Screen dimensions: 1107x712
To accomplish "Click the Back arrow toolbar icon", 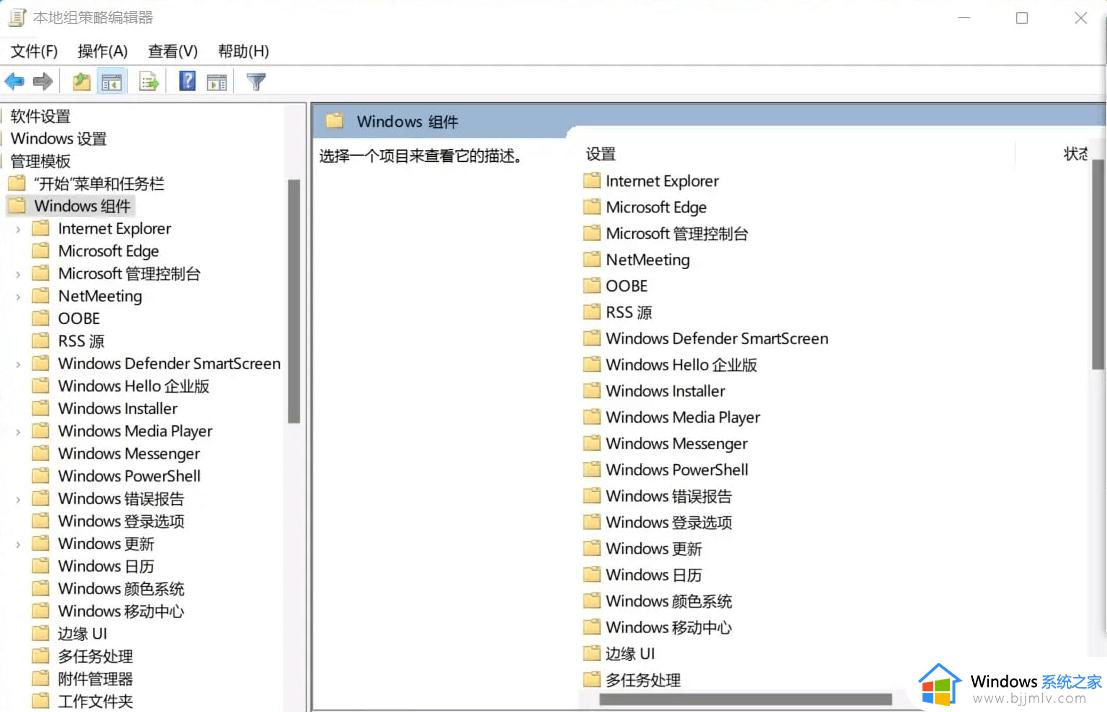I will (14, 82).
